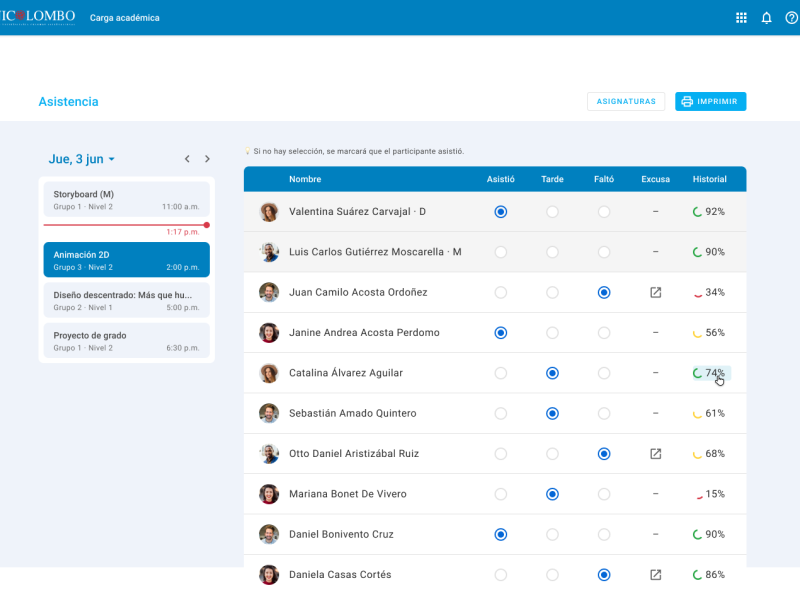Open the notifications bell
Viewport: 800px width, 595px height.
766,17
